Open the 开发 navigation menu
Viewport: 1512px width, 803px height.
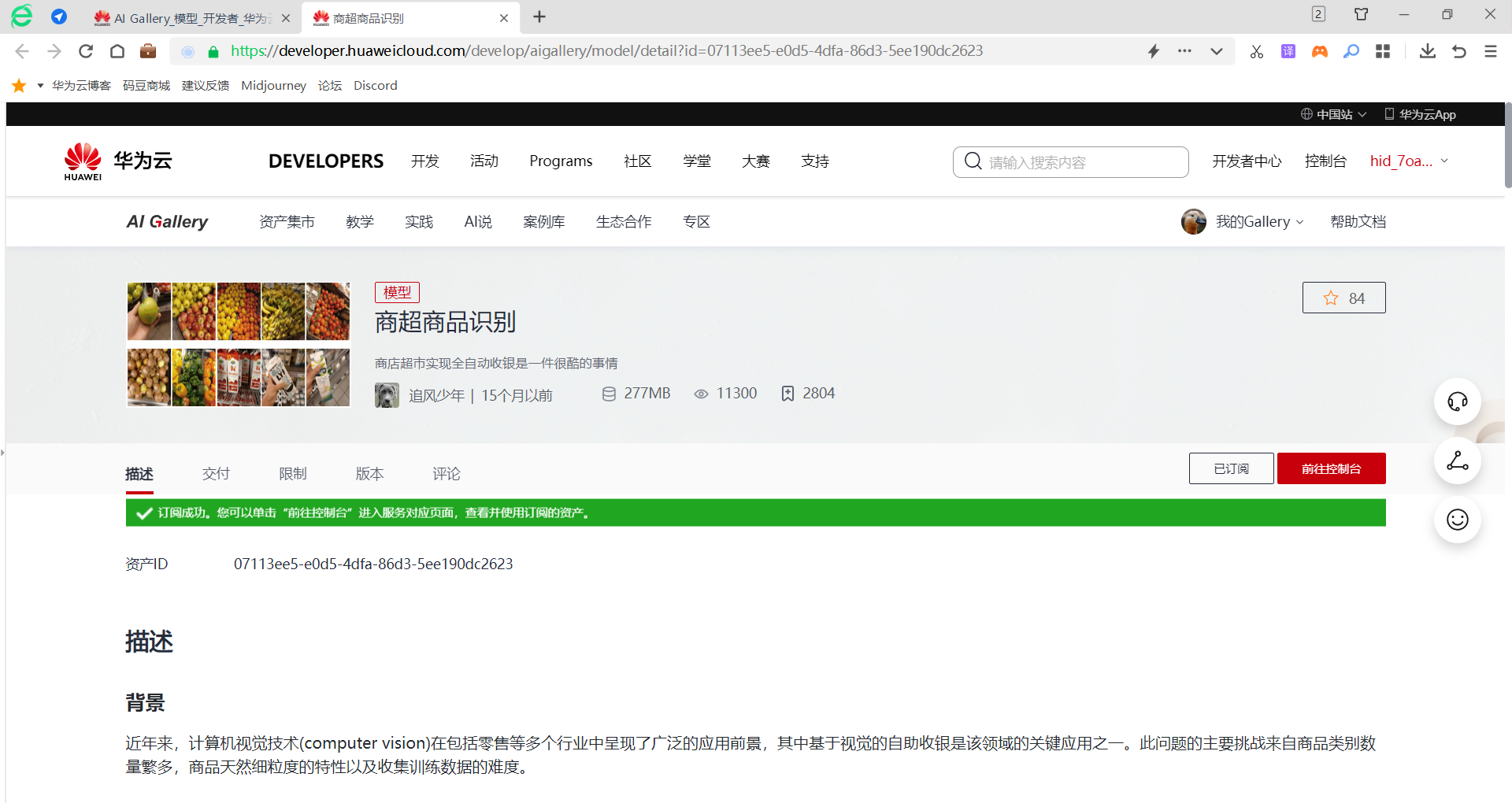pos(425,161)
